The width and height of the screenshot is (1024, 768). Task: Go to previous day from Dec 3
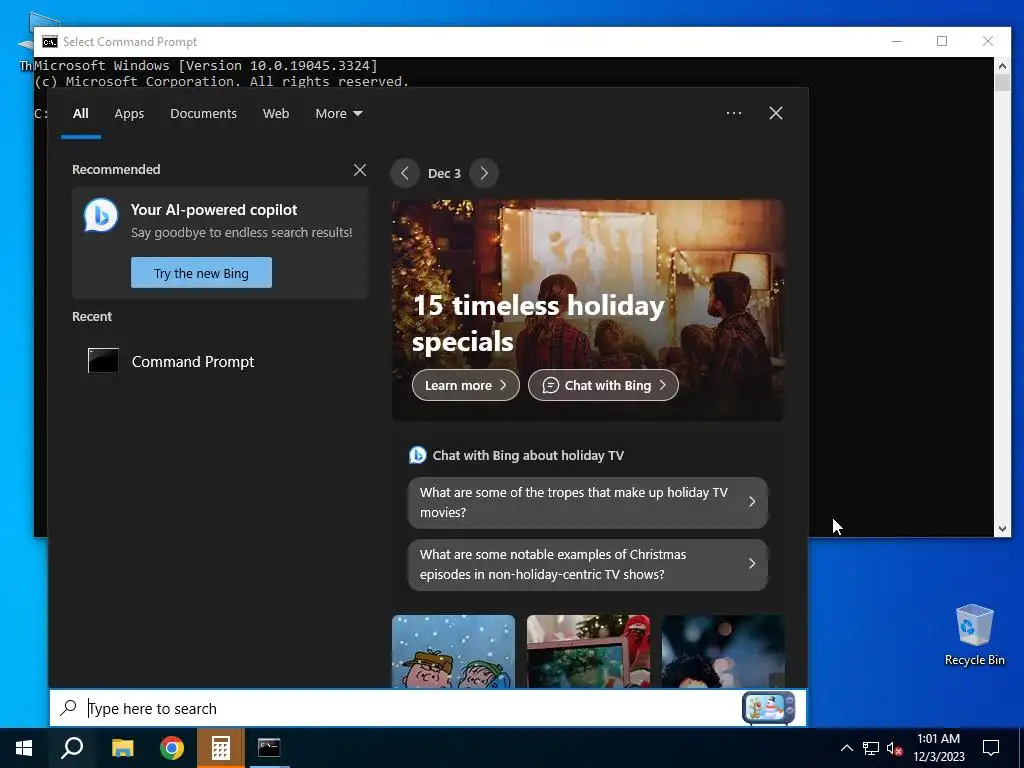(405, 173)
